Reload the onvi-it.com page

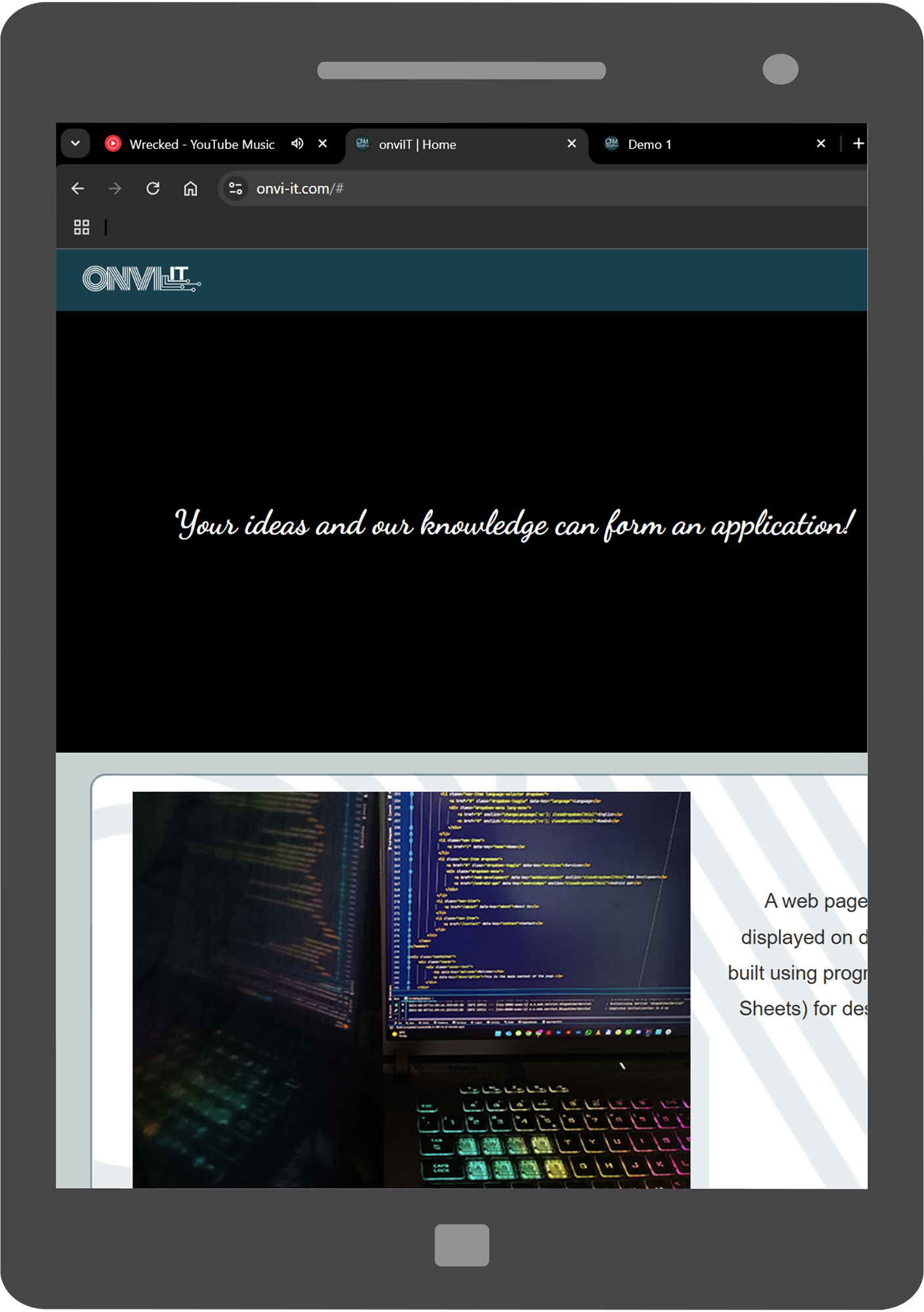153,189
